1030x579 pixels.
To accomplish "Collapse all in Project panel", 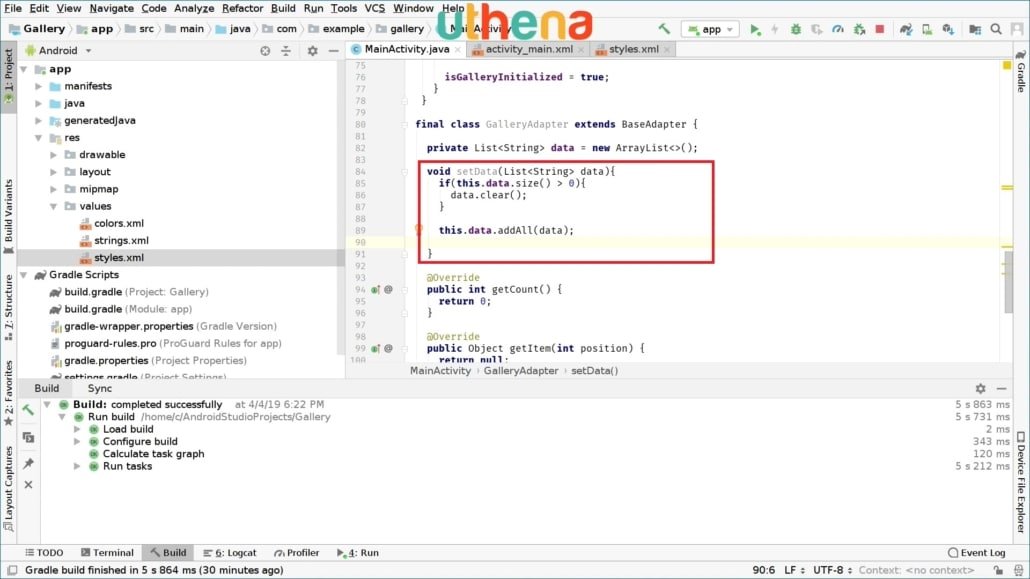I will coord(286,51).
